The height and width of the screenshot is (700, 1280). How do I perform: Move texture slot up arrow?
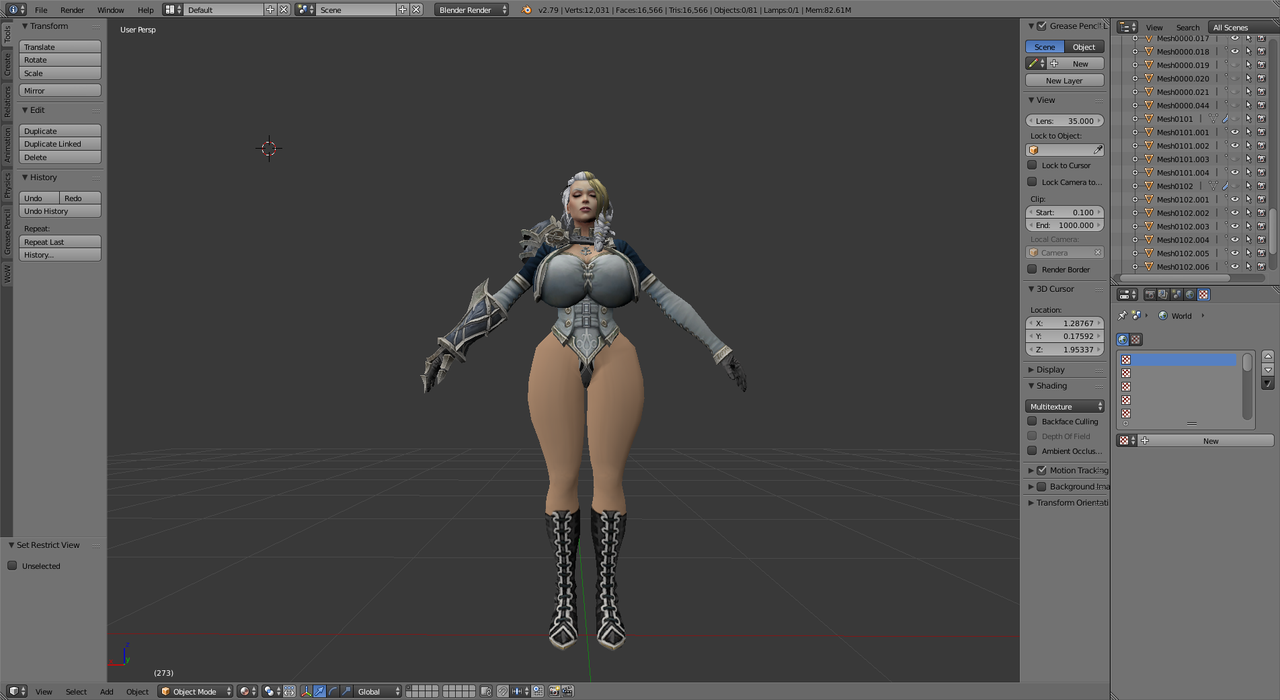click(1268, 356)
